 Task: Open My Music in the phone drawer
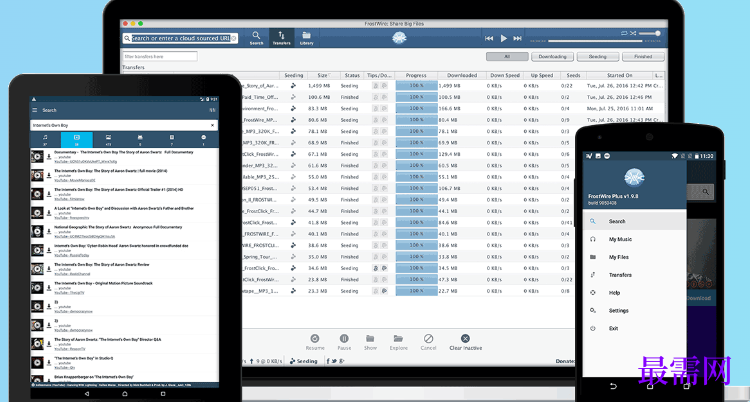tap(634, 239)
